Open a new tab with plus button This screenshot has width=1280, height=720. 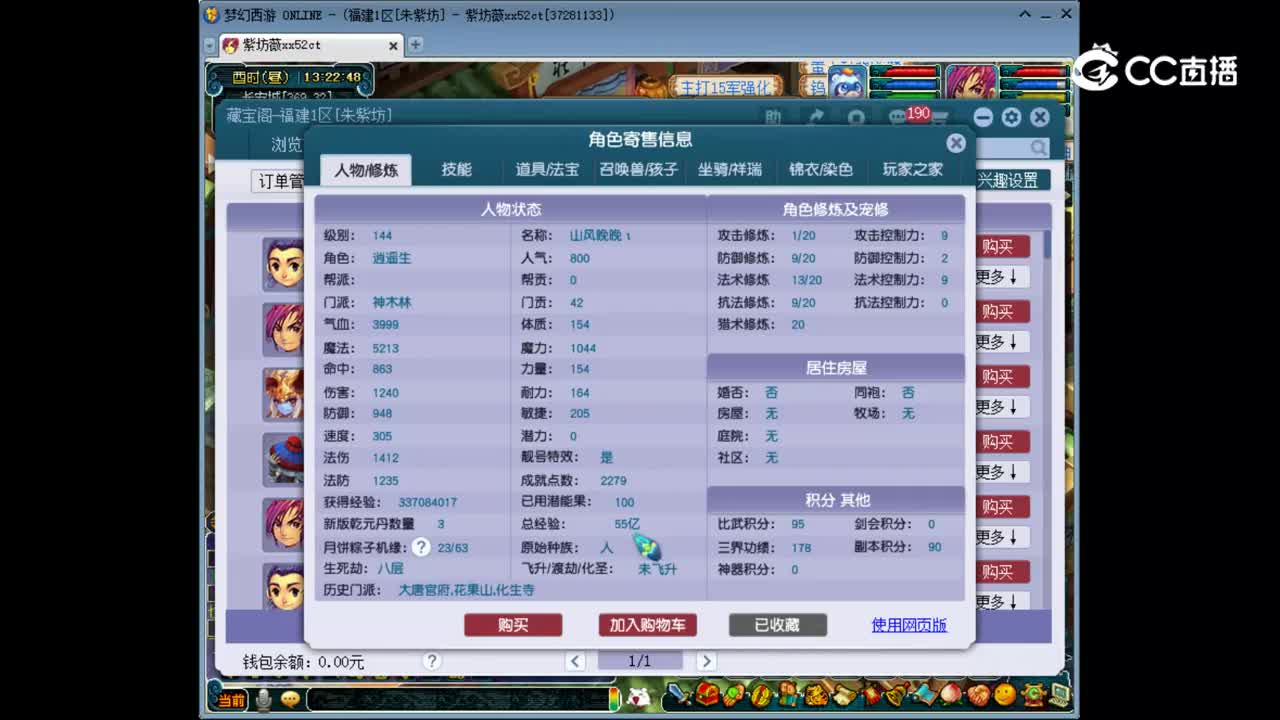[415, 45]
